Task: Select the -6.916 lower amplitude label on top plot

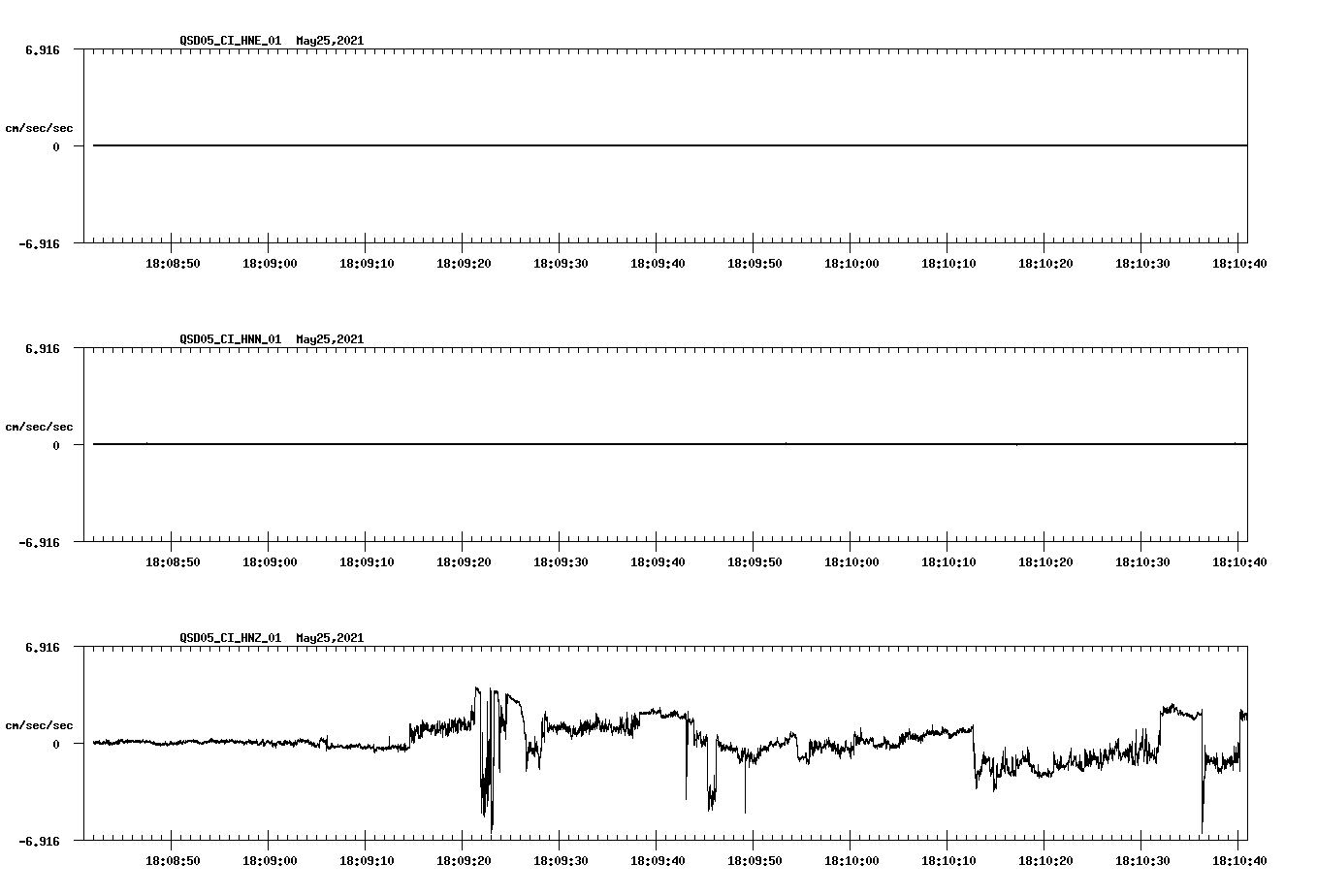Action: [x=39, y=244]
